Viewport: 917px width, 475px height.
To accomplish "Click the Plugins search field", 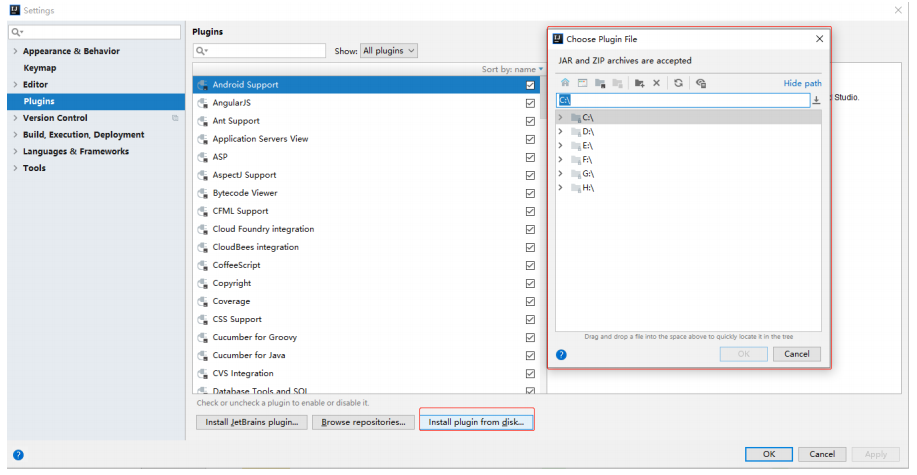I will point(259,51).
